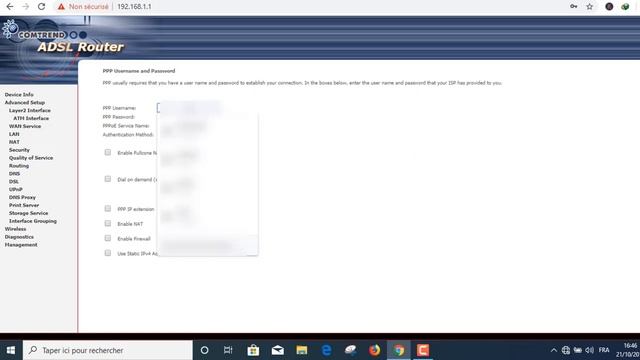Tick the Use Static IPv4 Address checkbox
The width and height of the screenshot is (640, 360).
(x=108, y=253)
